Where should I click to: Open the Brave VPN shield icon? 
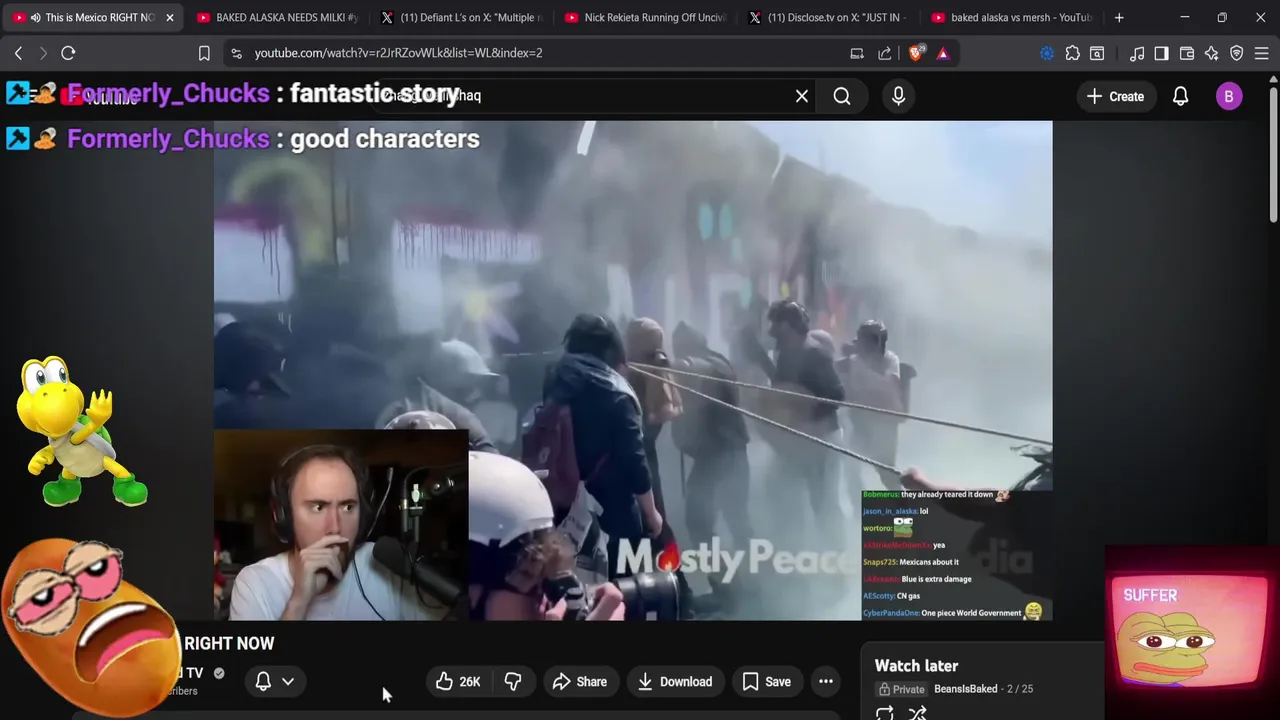[x=1237, y=53]
